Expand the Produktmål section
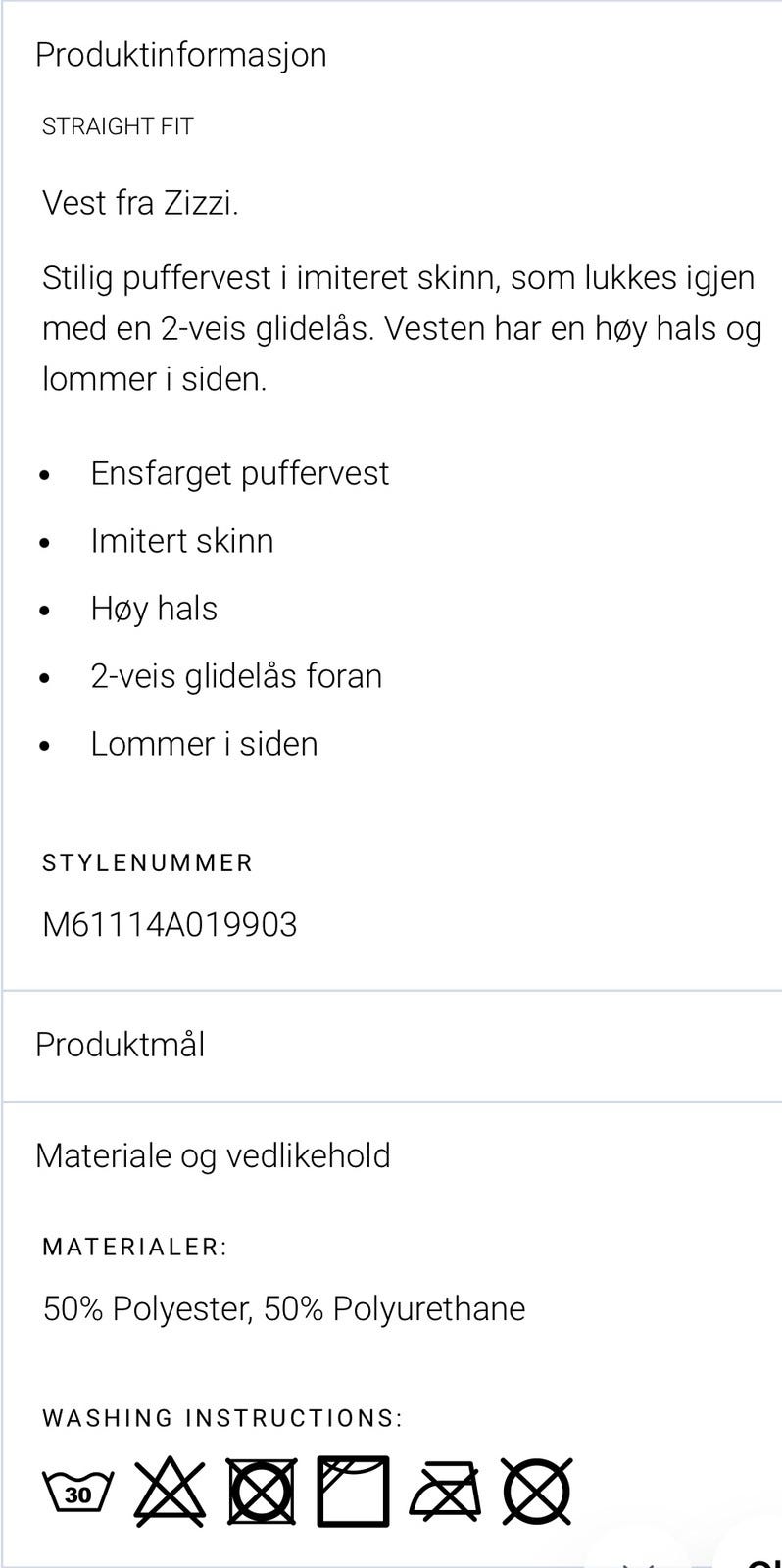The height and width of the screenshot is (1568, 782). point(120,1044)
